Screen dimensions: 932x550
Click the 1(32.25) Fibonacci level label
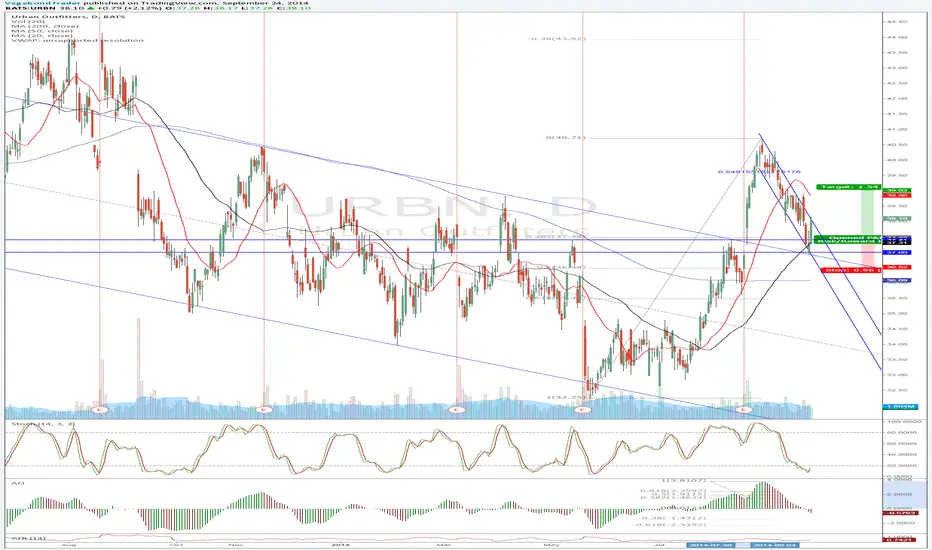pyautogui.click(x=566, y=398)
